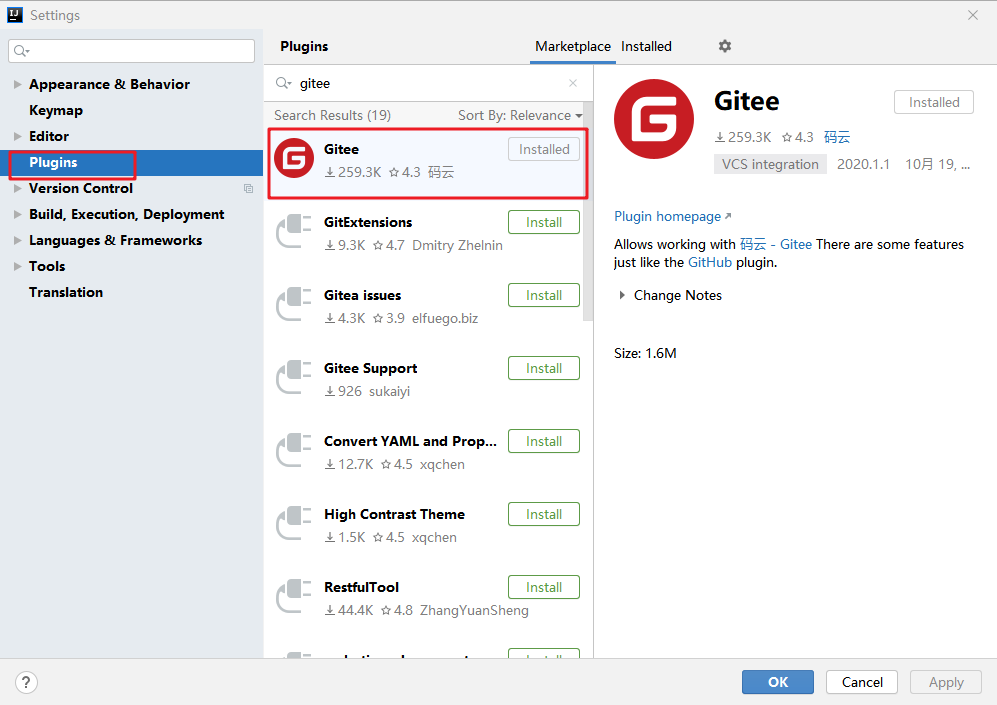This screenshot has height=705, width=997.
Task: Click the Gitee Support plugin icon
Action: (x=294, y=378)
